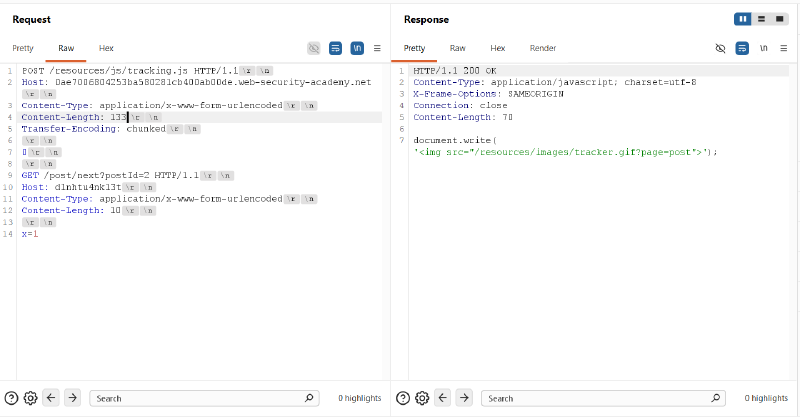Open the Request Hex tab
Screen dimensions: 800x417
[x=106, y=48]
